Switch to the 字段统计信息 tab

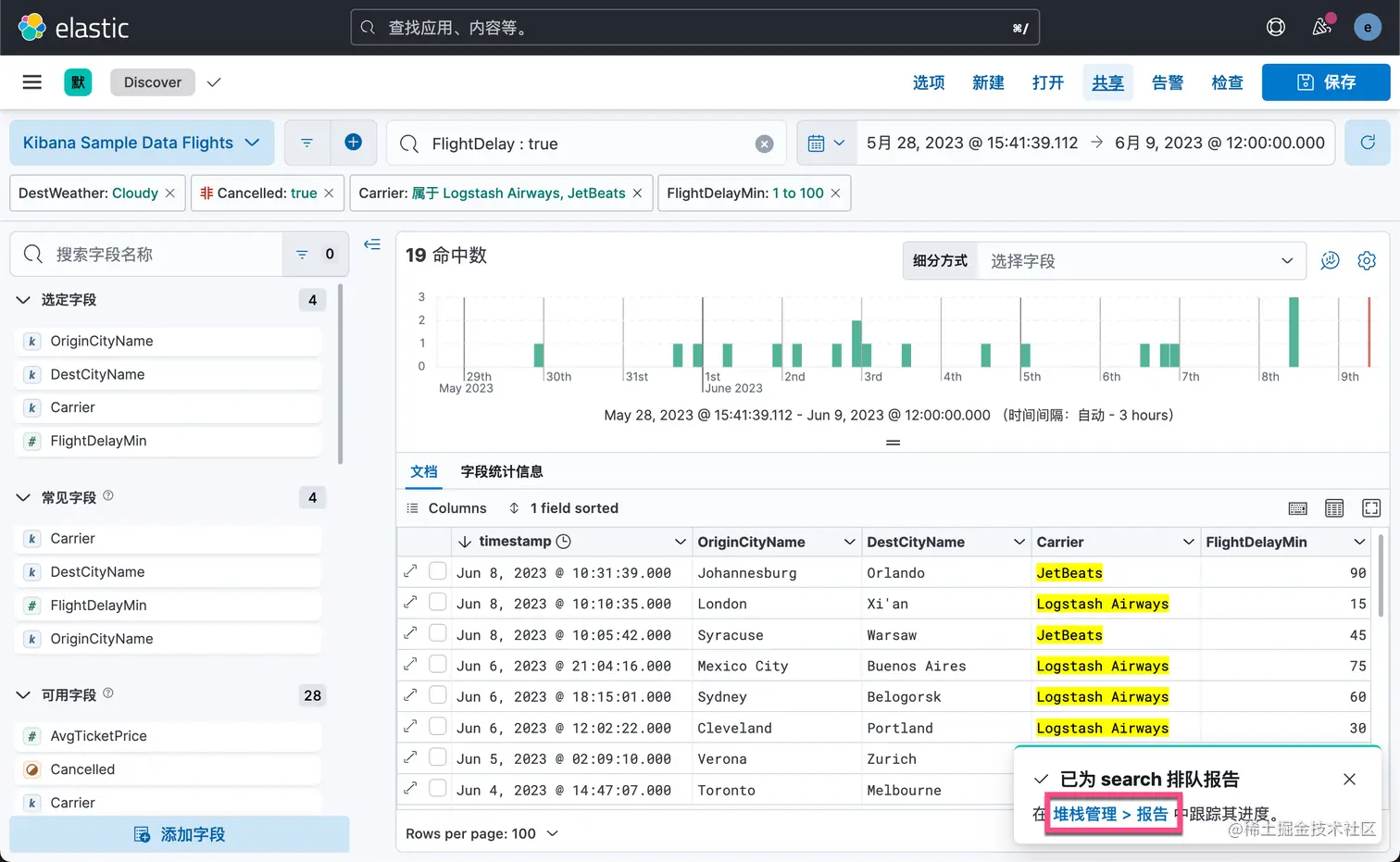pyautogui.click(x=502, y=471)
